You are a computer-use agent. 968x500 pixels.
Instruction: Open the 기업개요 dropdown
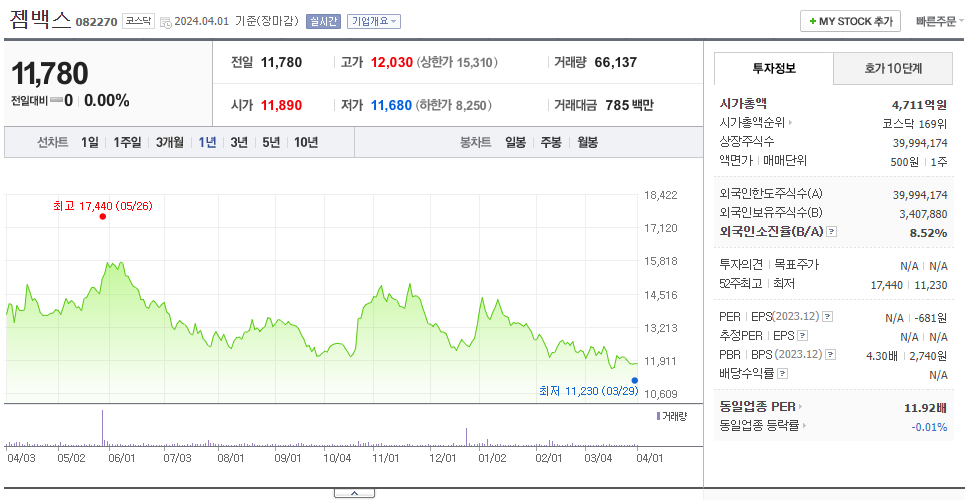[x=374, y=21]
